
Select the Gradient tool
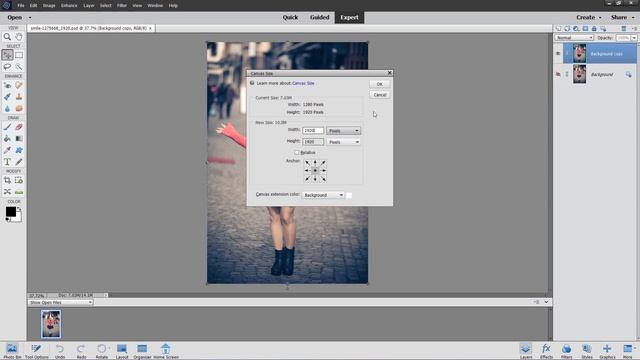tap(19, 139)
